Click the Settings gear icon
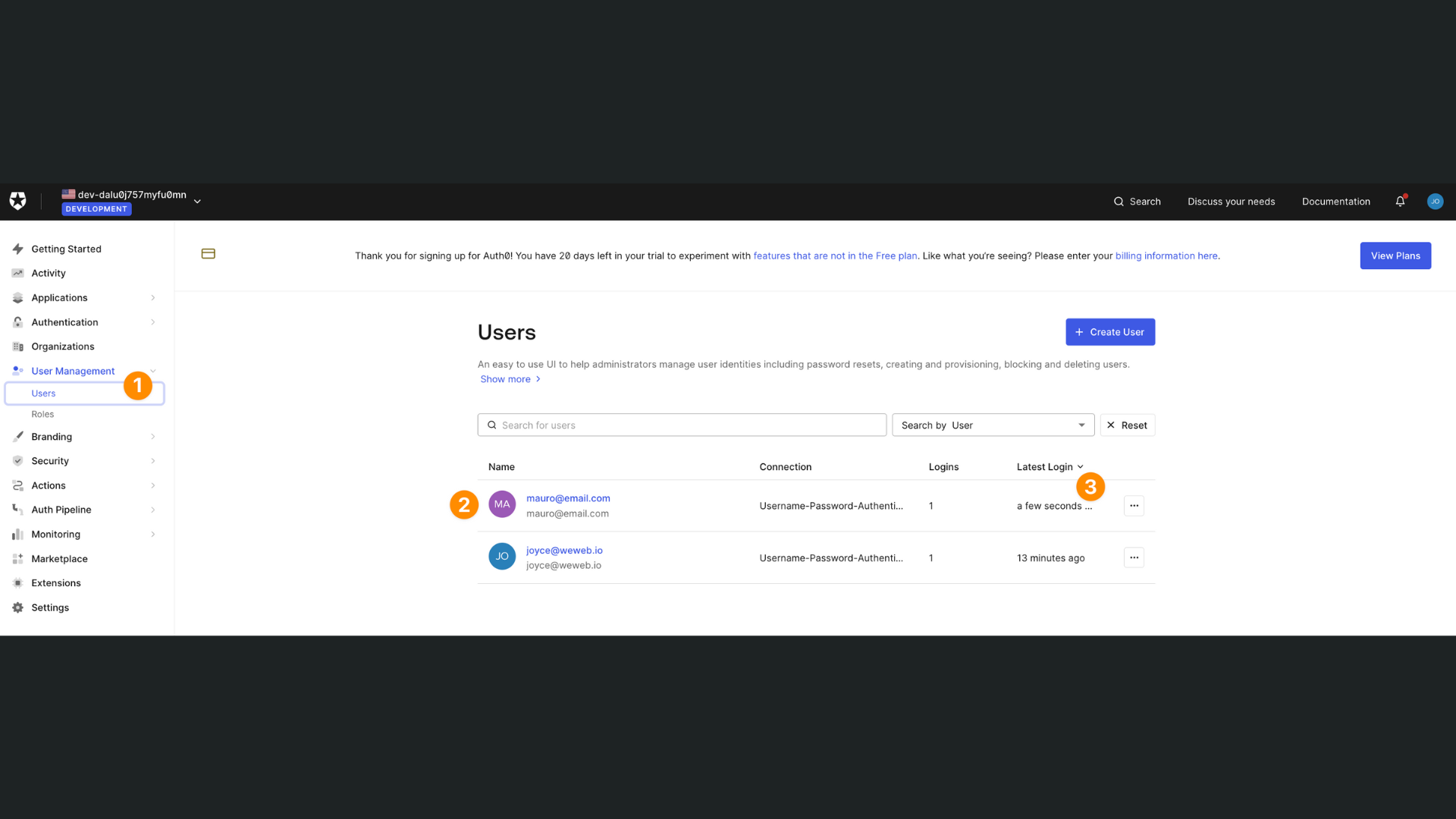The image size is (1456, 819). point(17,607)
